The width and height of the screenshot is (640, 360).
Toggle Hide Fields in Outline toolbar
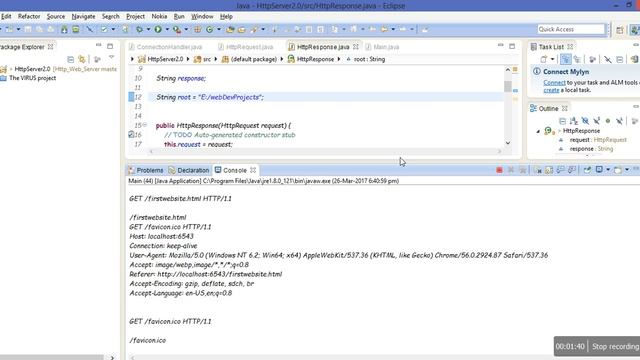click(x=585, y=121)
